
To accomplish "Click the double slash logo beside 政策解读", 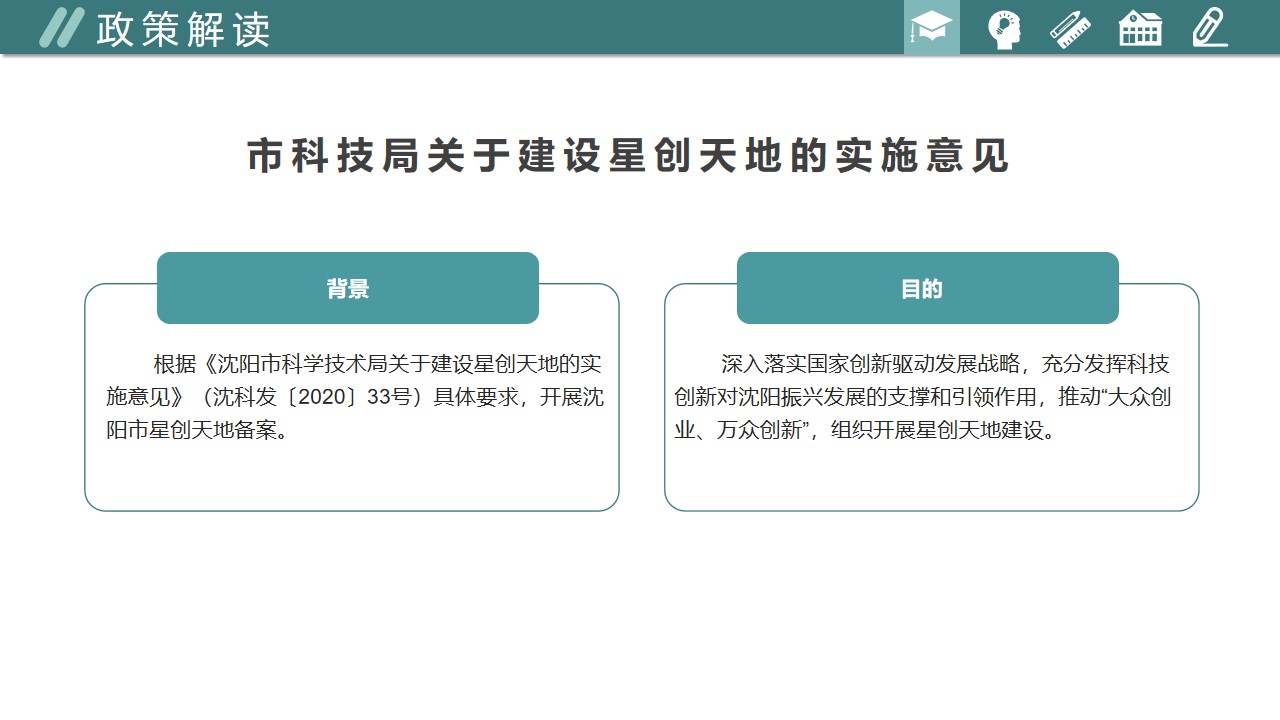I will [60, 28].
